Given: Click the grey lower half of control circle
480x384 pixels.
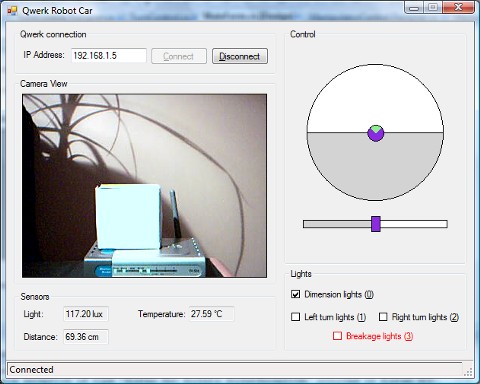Looking at the screenshot, I should [375, 167].
